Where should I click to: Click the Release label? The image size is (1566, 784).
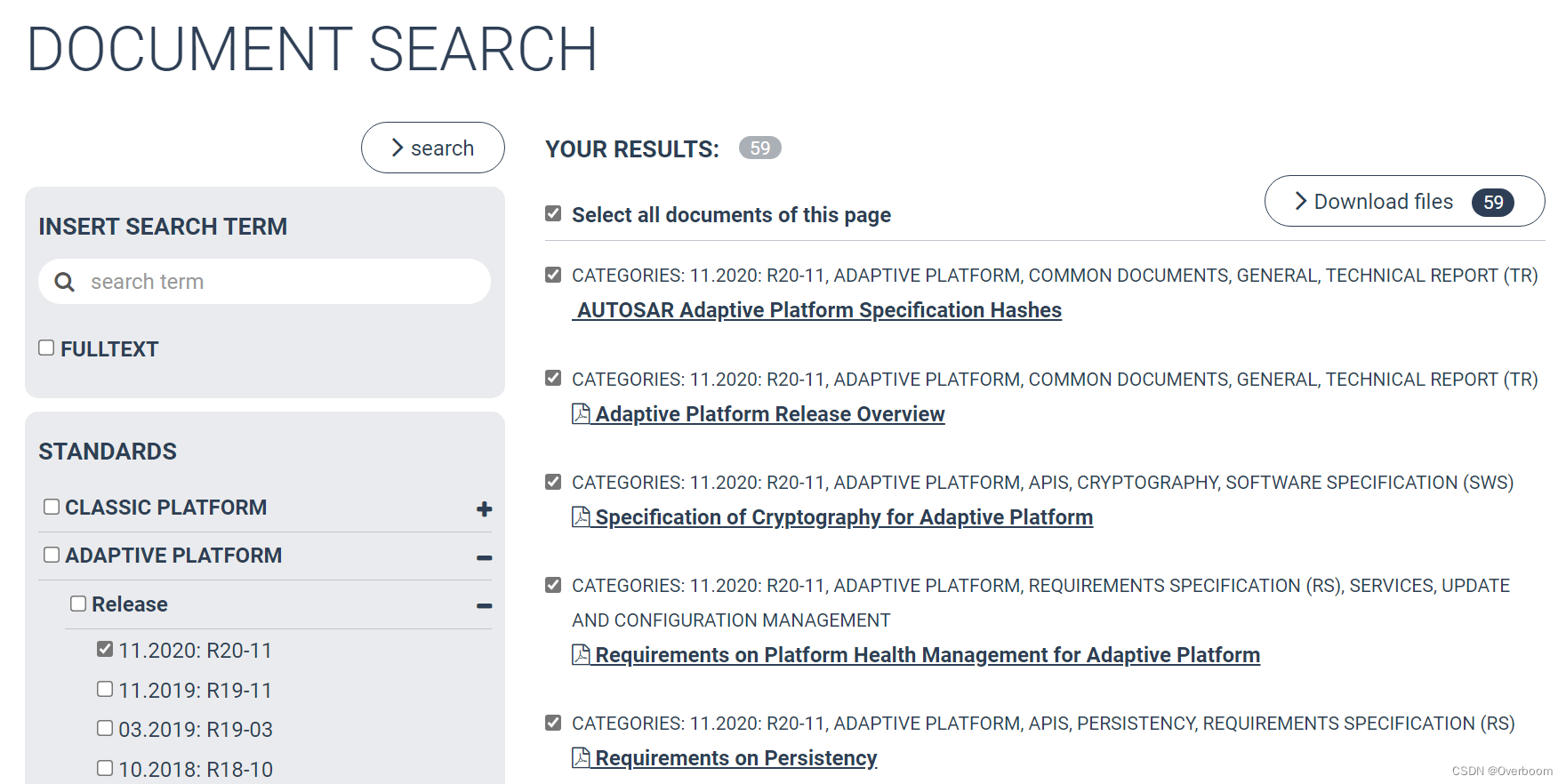coord(130,604)
